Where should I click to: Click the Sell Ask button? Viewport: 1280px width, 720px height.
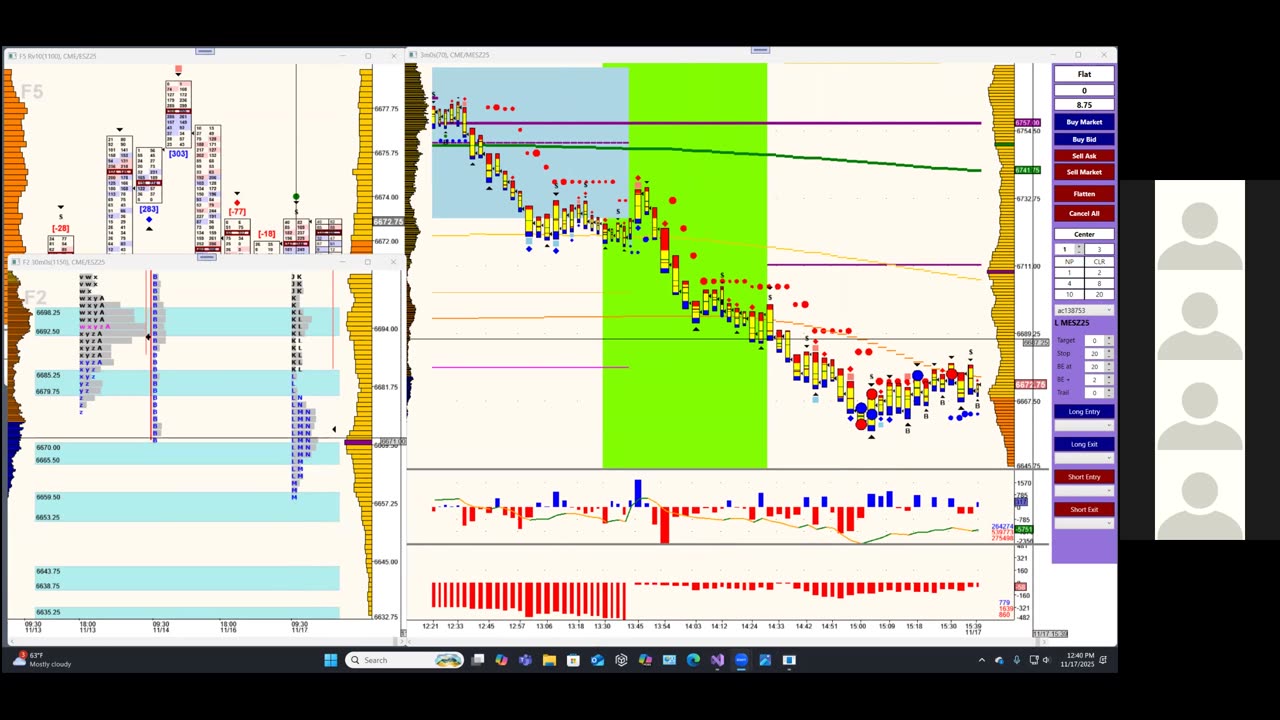pyautogui.click(x=1084, y=156)
